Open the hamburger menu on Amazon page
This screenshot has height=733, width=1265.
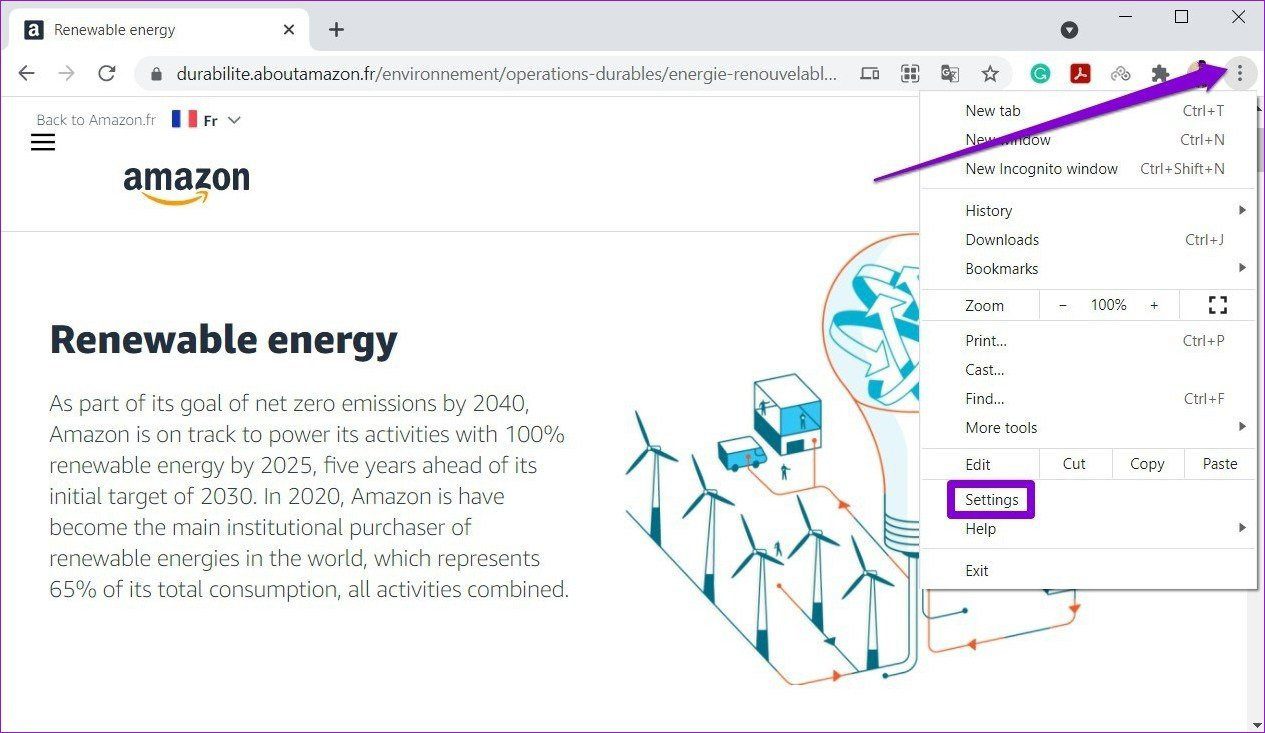(x=43, y=142)
